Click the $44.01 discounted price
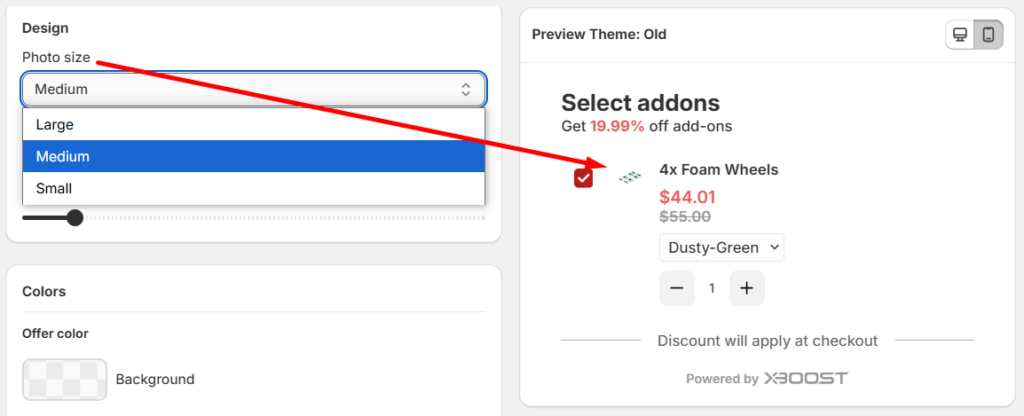 point(687,196)
